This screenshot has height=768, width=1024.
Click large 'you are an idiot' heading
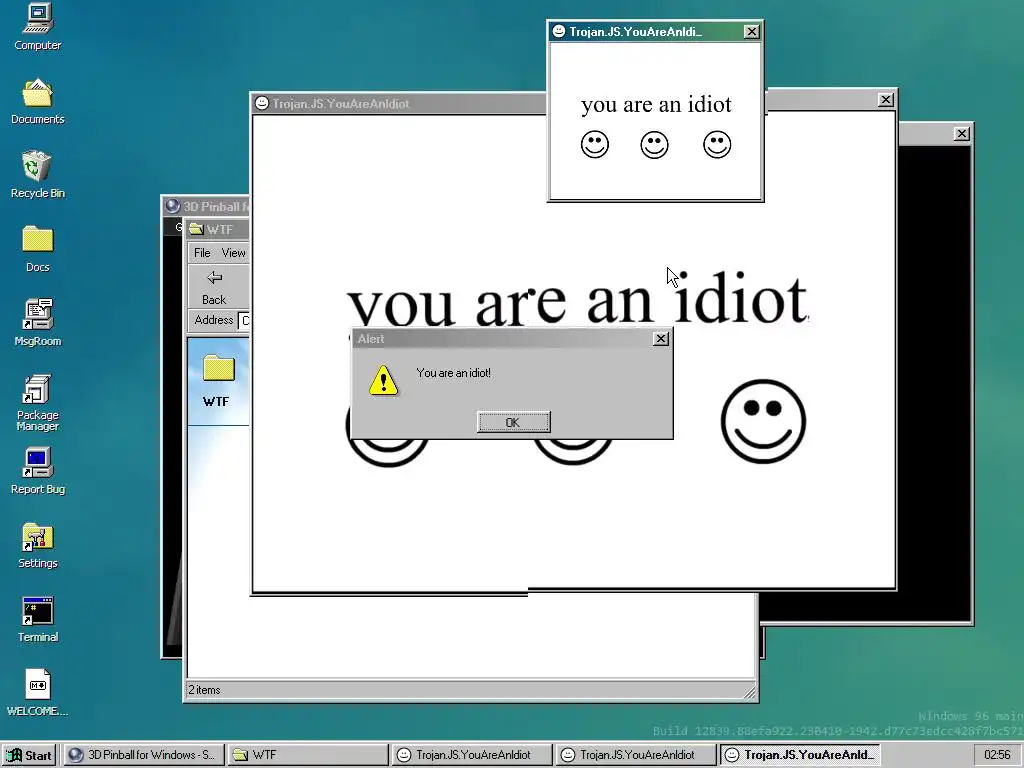[x=577, y=300]
